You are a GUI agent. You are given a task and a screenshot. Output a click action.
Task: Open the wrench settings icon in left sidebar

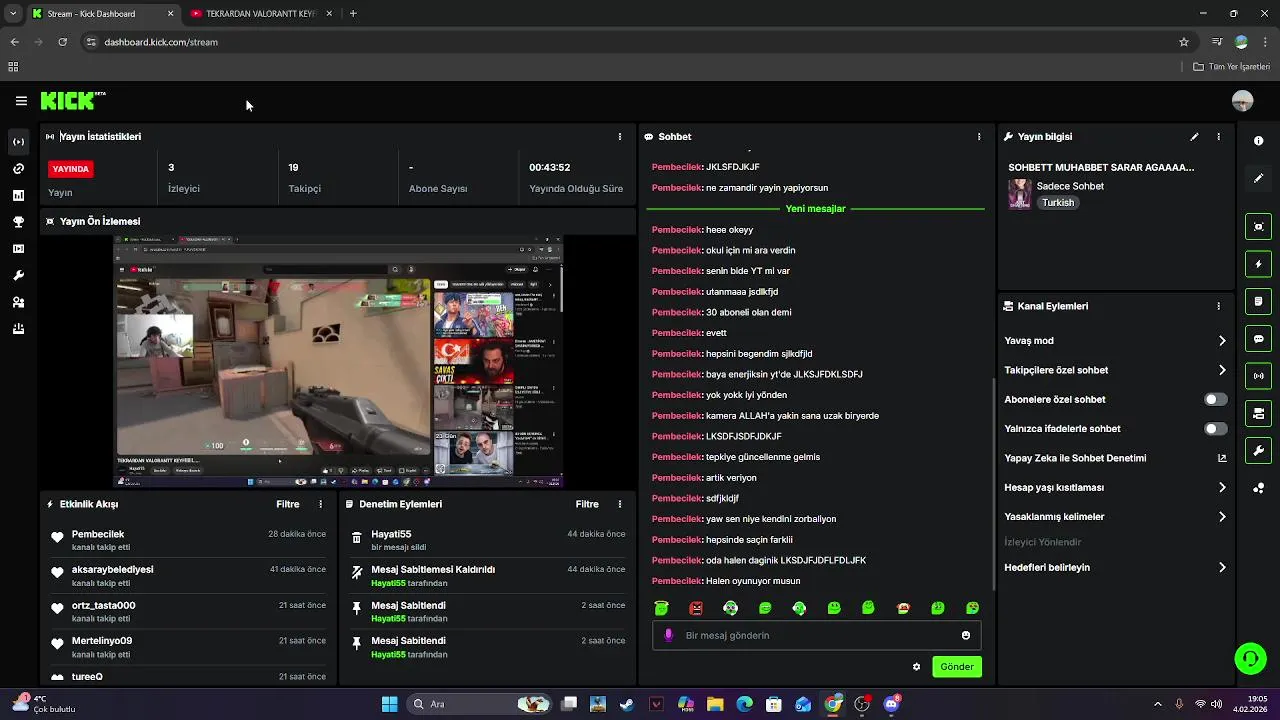18,275
